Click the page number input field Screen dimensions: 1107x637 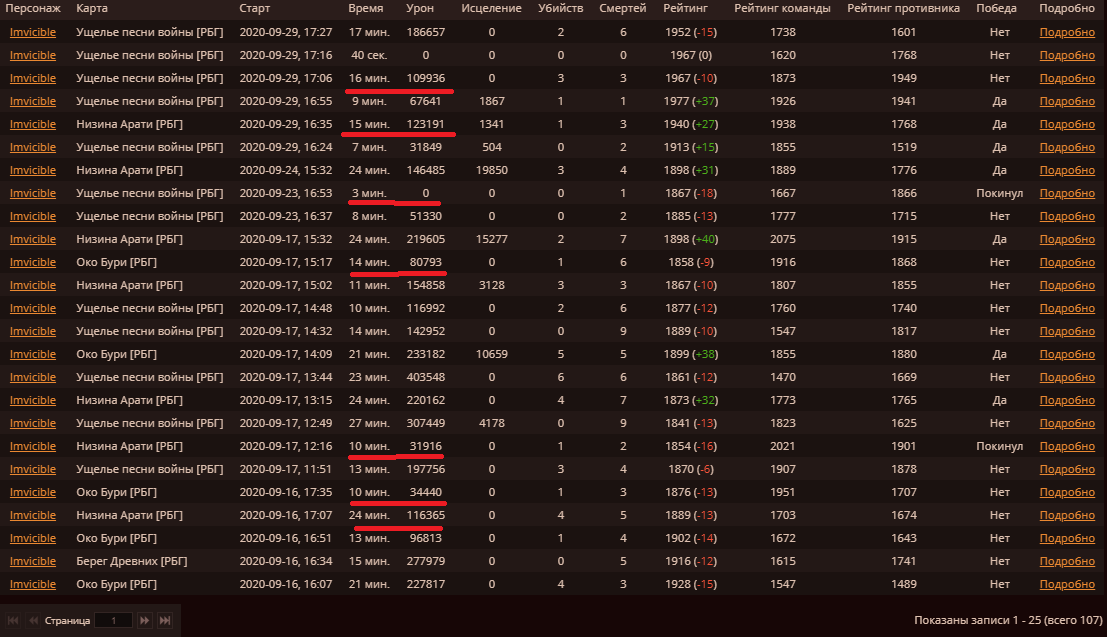(x=113, y=621)
